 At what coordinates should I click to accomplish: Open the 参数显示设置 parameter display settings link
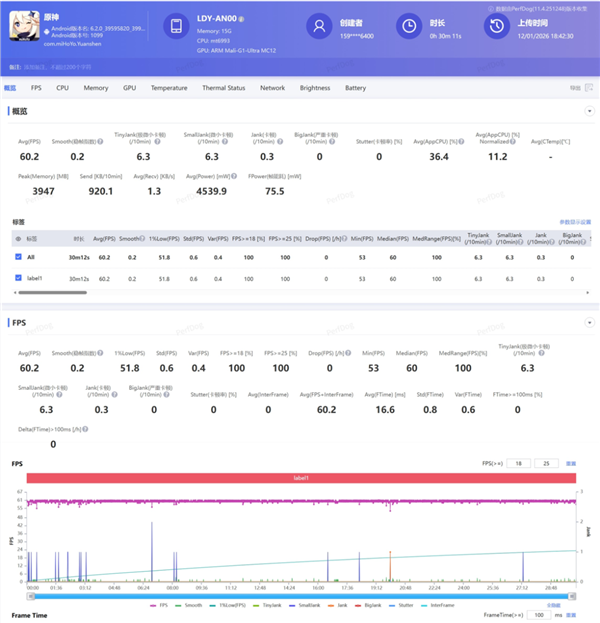(x=575, y=222)
